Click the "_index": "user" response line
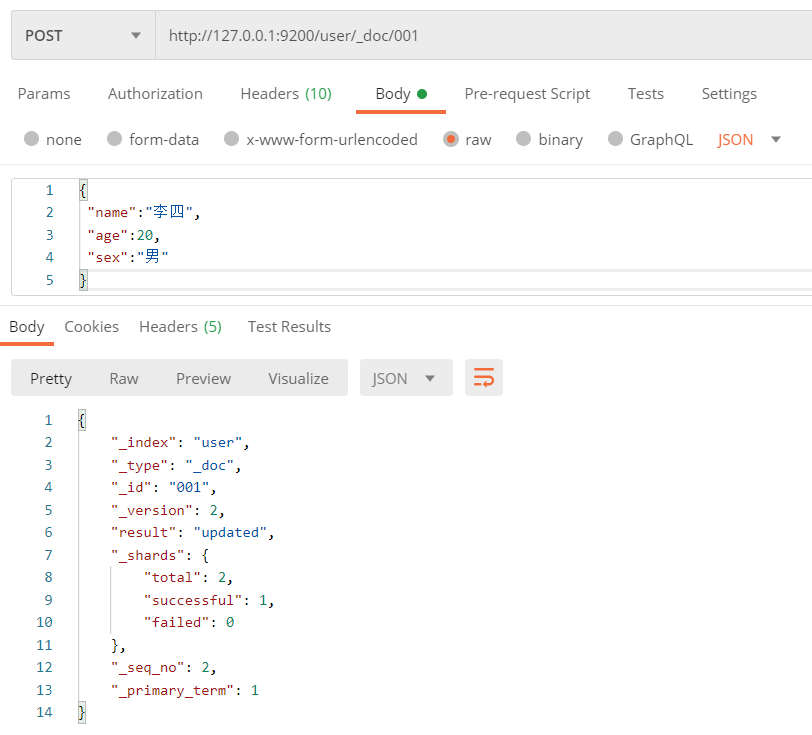Image resolution: width=812 pixels, height=735 pixels. tap(180, 442)
